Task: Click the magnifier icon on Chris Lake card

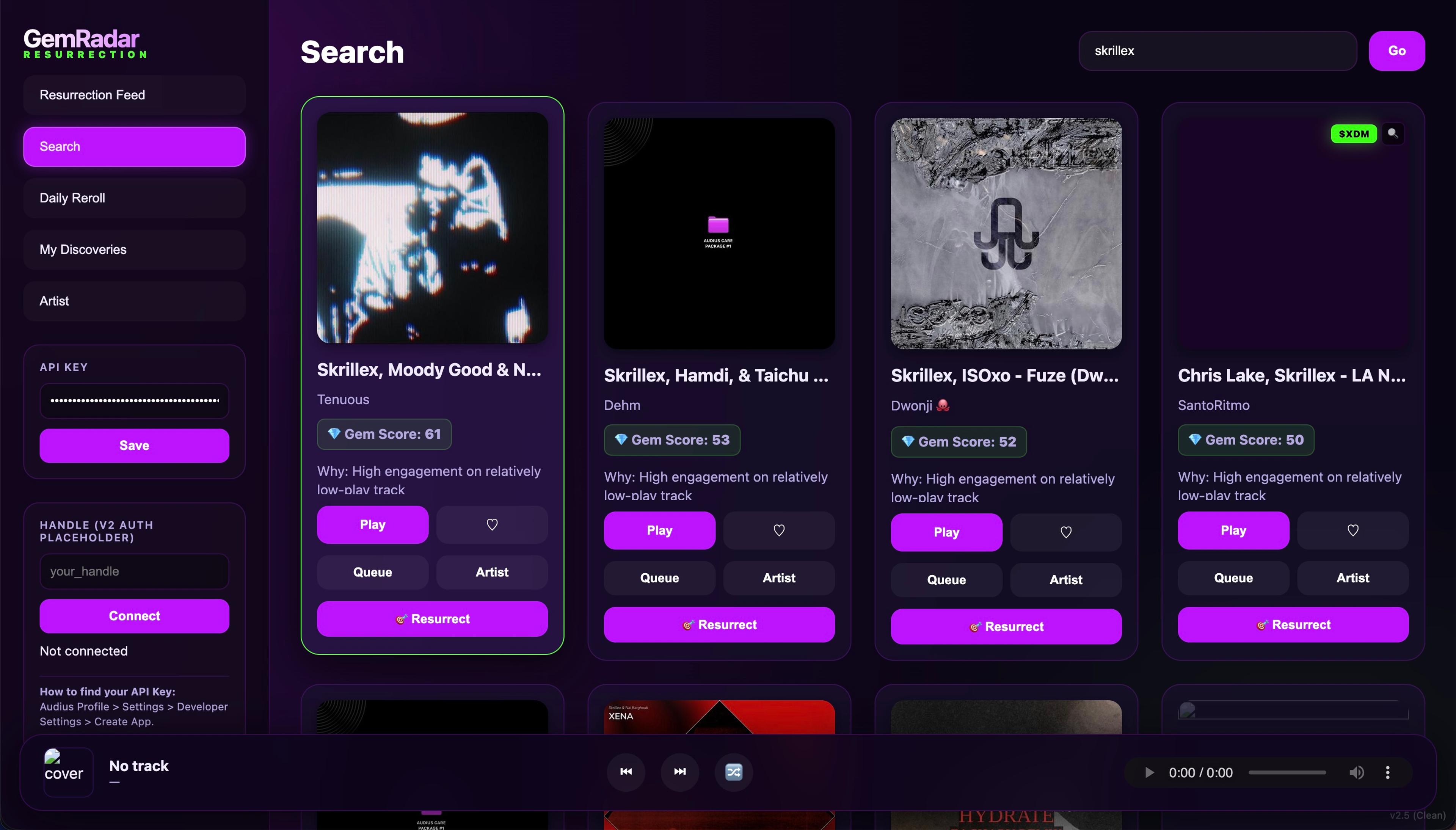Action: [1393, 133]
